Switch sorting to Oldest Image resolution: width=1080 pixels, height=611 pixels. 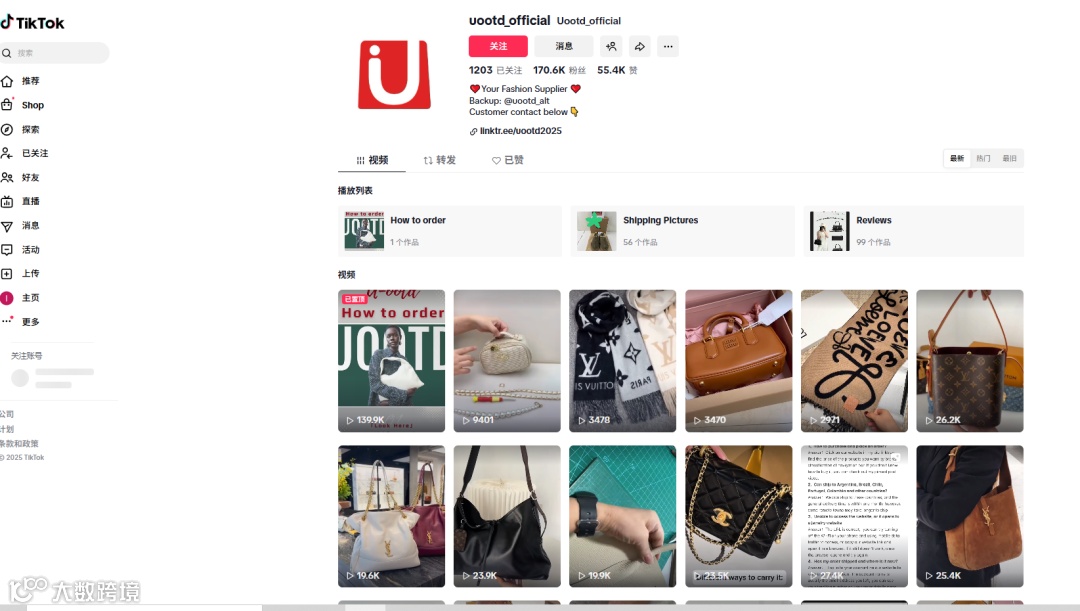coord(1009,158)
